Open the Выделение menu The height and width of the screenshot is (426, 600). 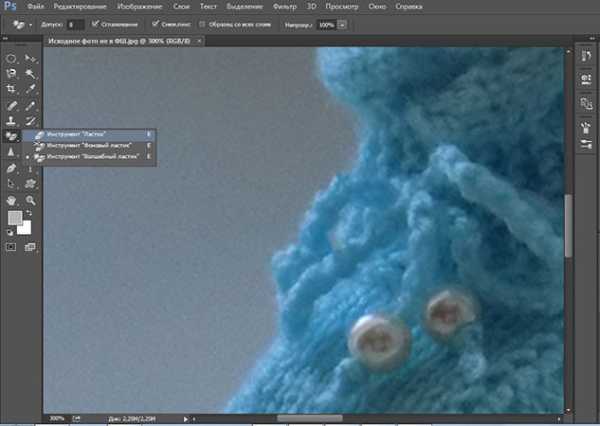pyautogui.click(x=245, y=6)
